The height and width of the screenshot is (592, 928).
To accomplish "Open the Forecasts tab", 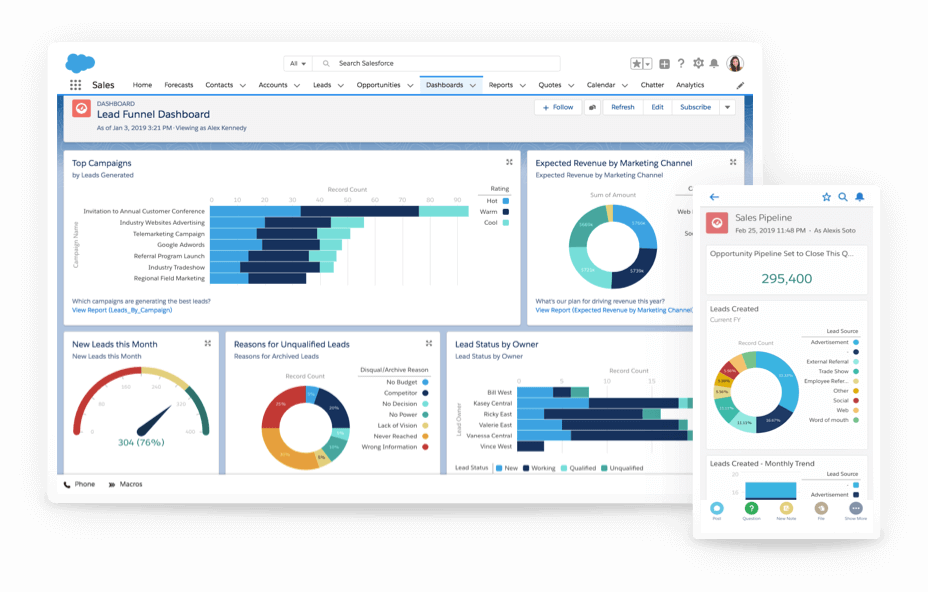I will pos(179,85).
